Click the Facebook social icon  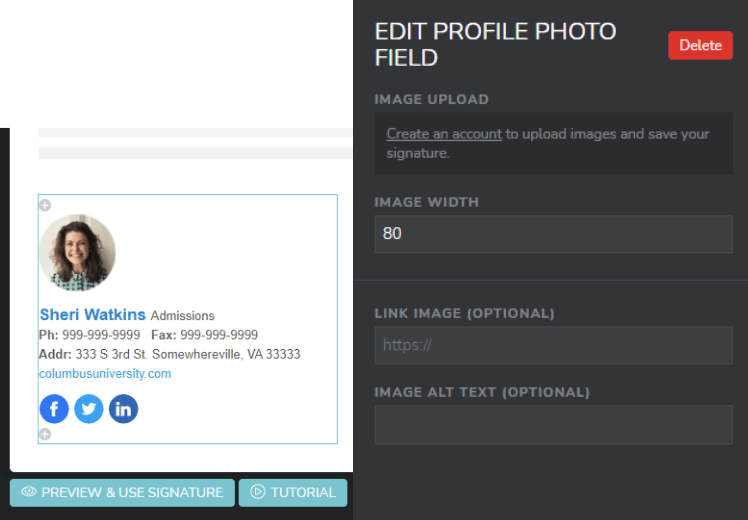click(54, 409)
